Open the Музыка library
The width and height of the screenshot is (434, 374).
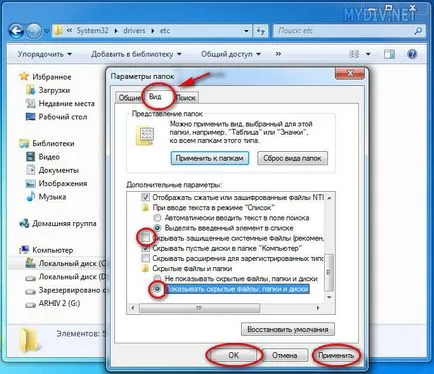tap(46, 197)
